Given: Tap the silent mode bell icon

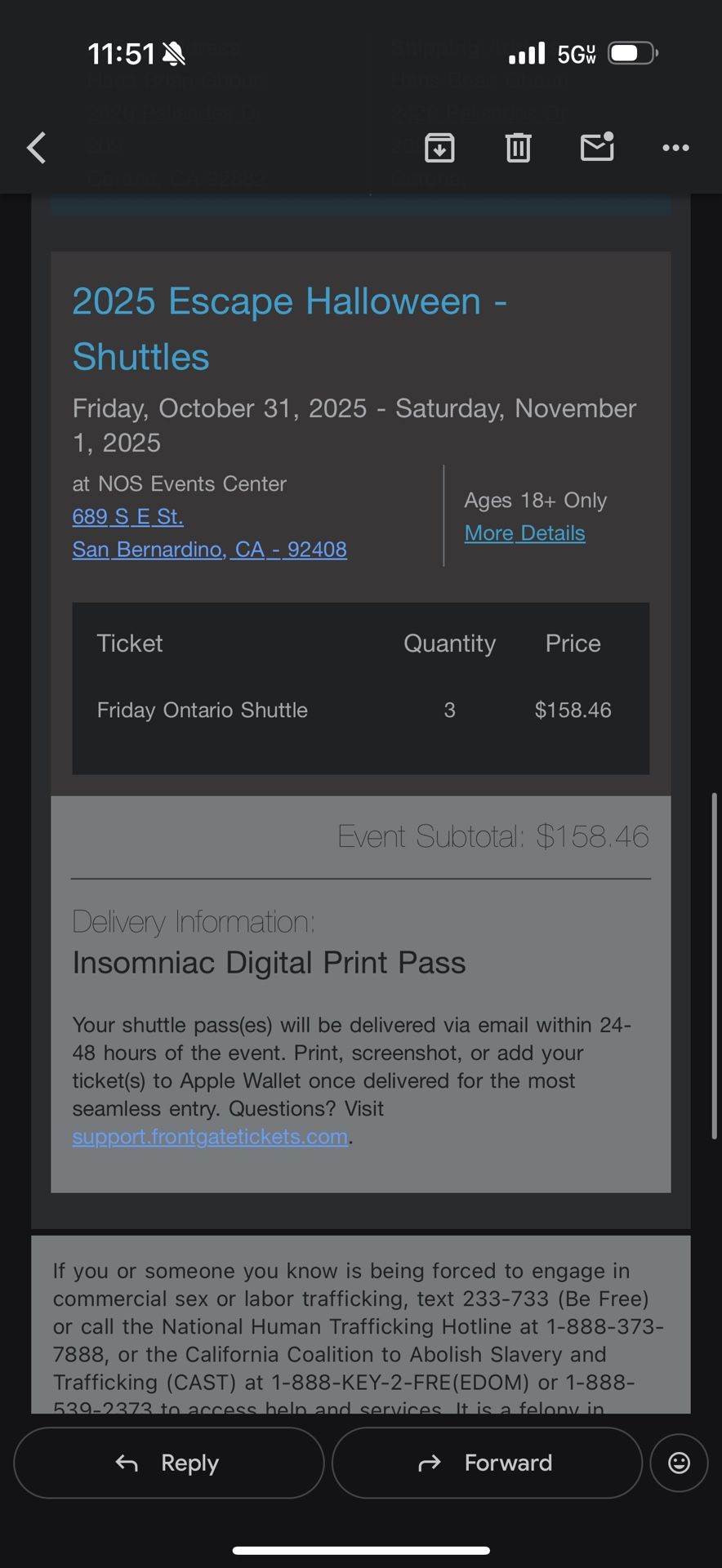Looking at the screenshot, I should tap(174, 54).
